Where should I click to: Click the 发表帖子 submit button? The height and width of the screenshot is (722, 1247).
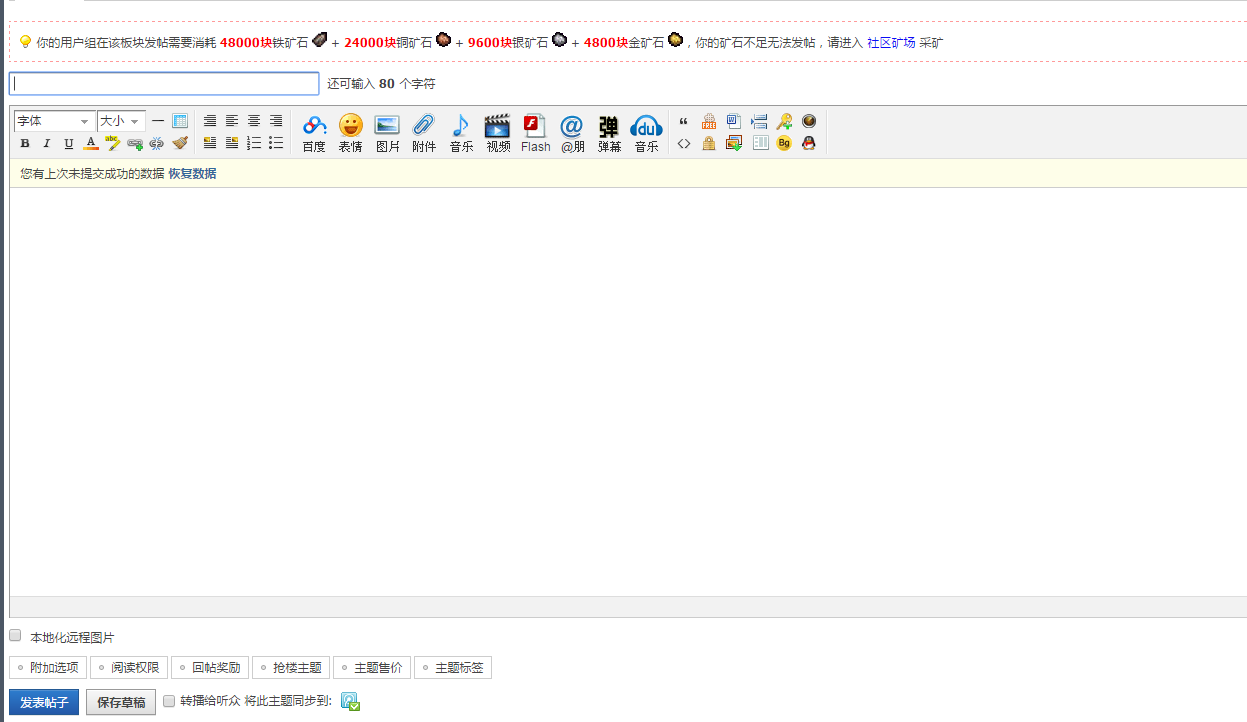pos(44,702)
